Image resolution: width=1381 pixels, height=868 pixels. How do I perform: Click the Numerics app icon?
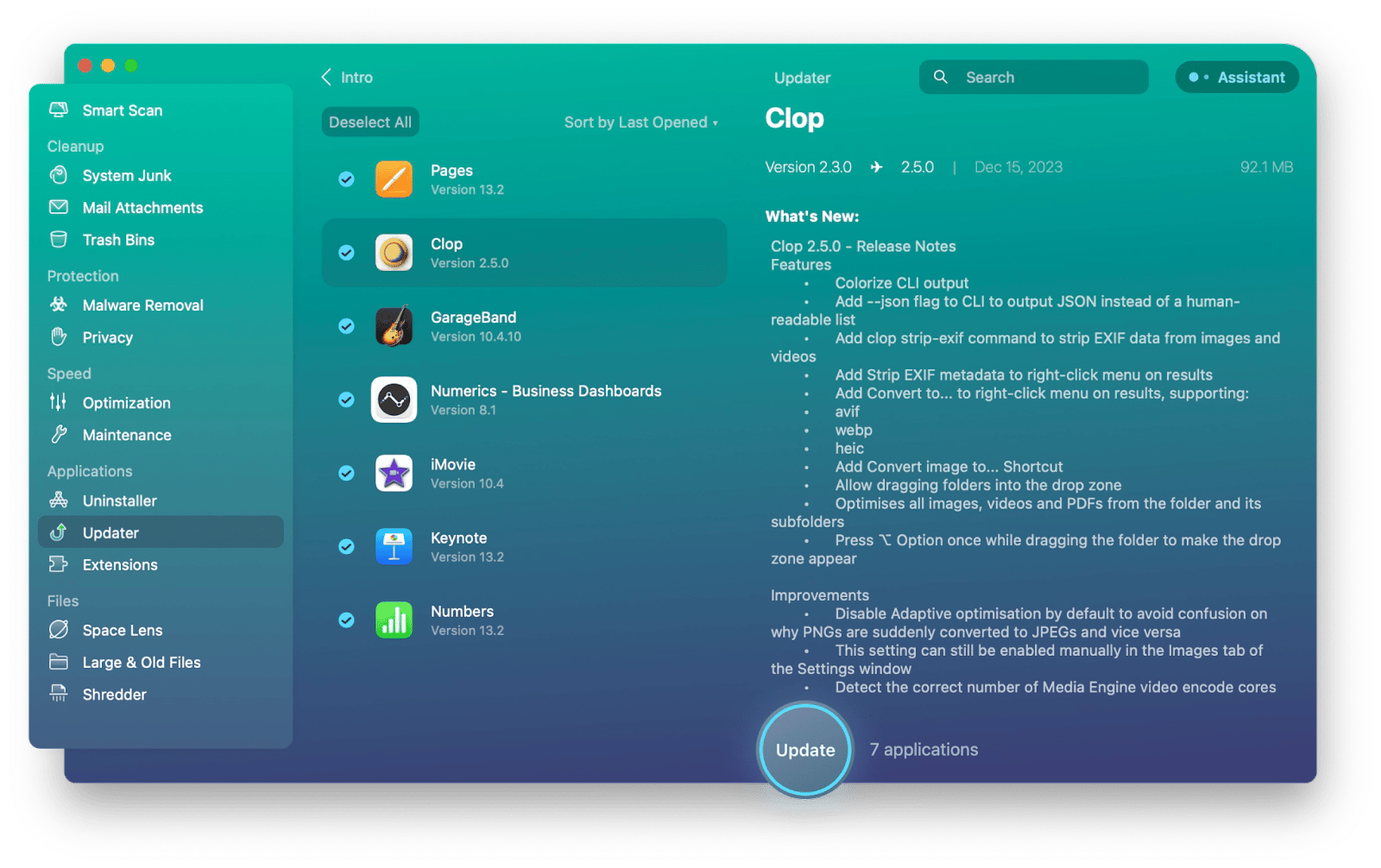(394, 399)
